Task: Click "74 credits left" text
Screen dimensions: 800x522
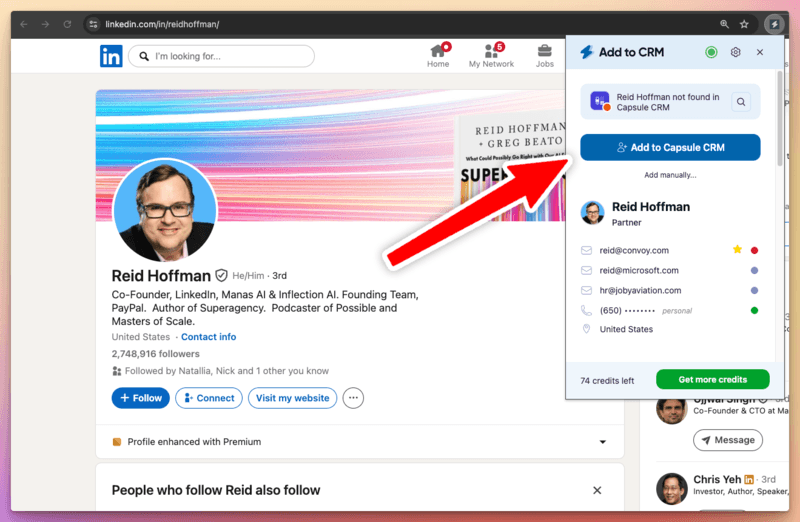Action: point(607,381)
